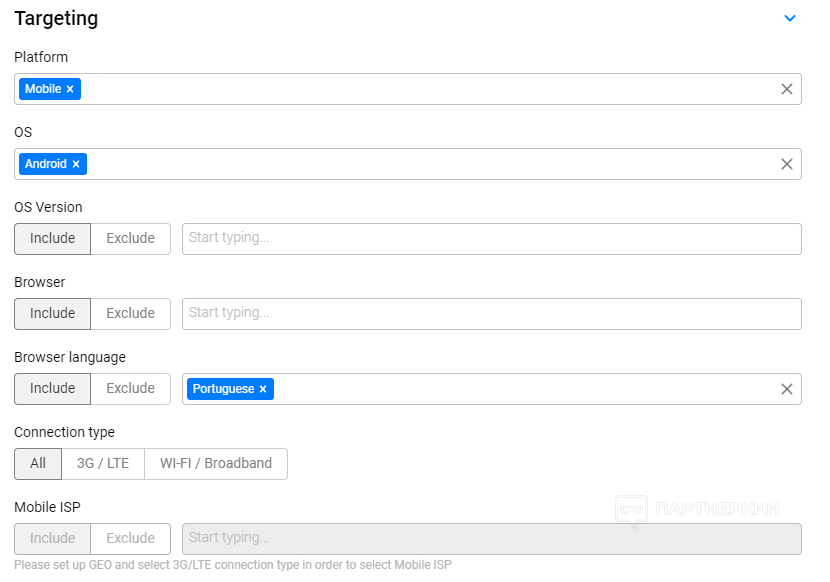830x582 pixels.
Task: Clear all Browser language selections
Action: tap(786, 389)
